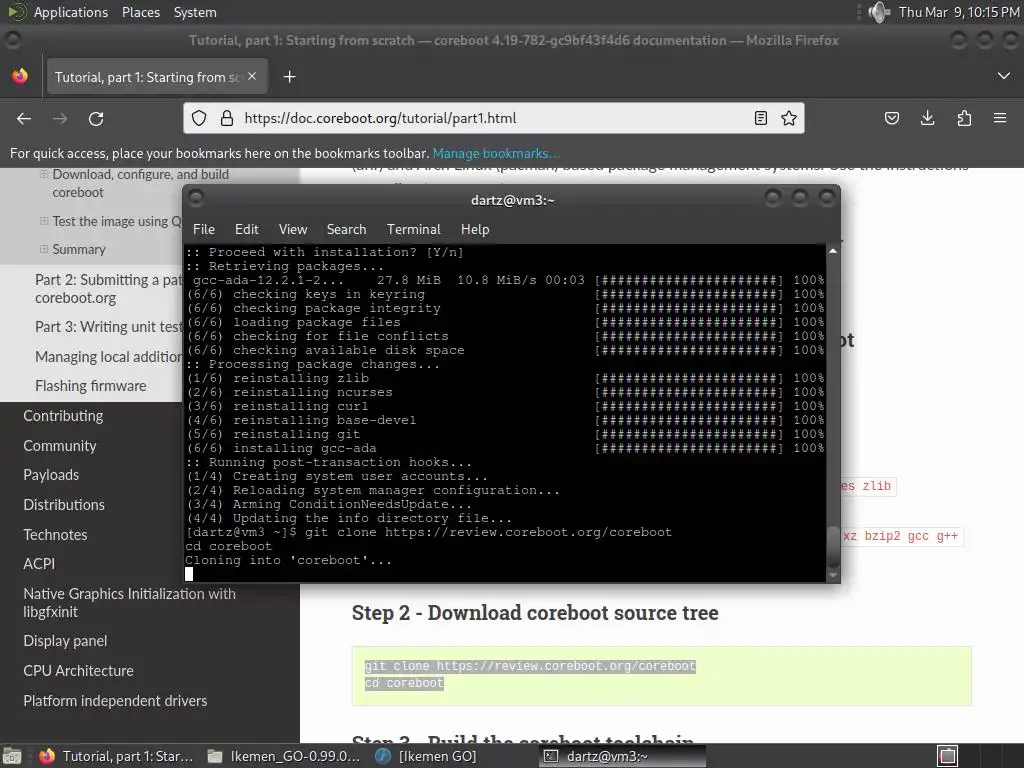
Task: Open the terminal Help menu
Action: click(475, 229)
